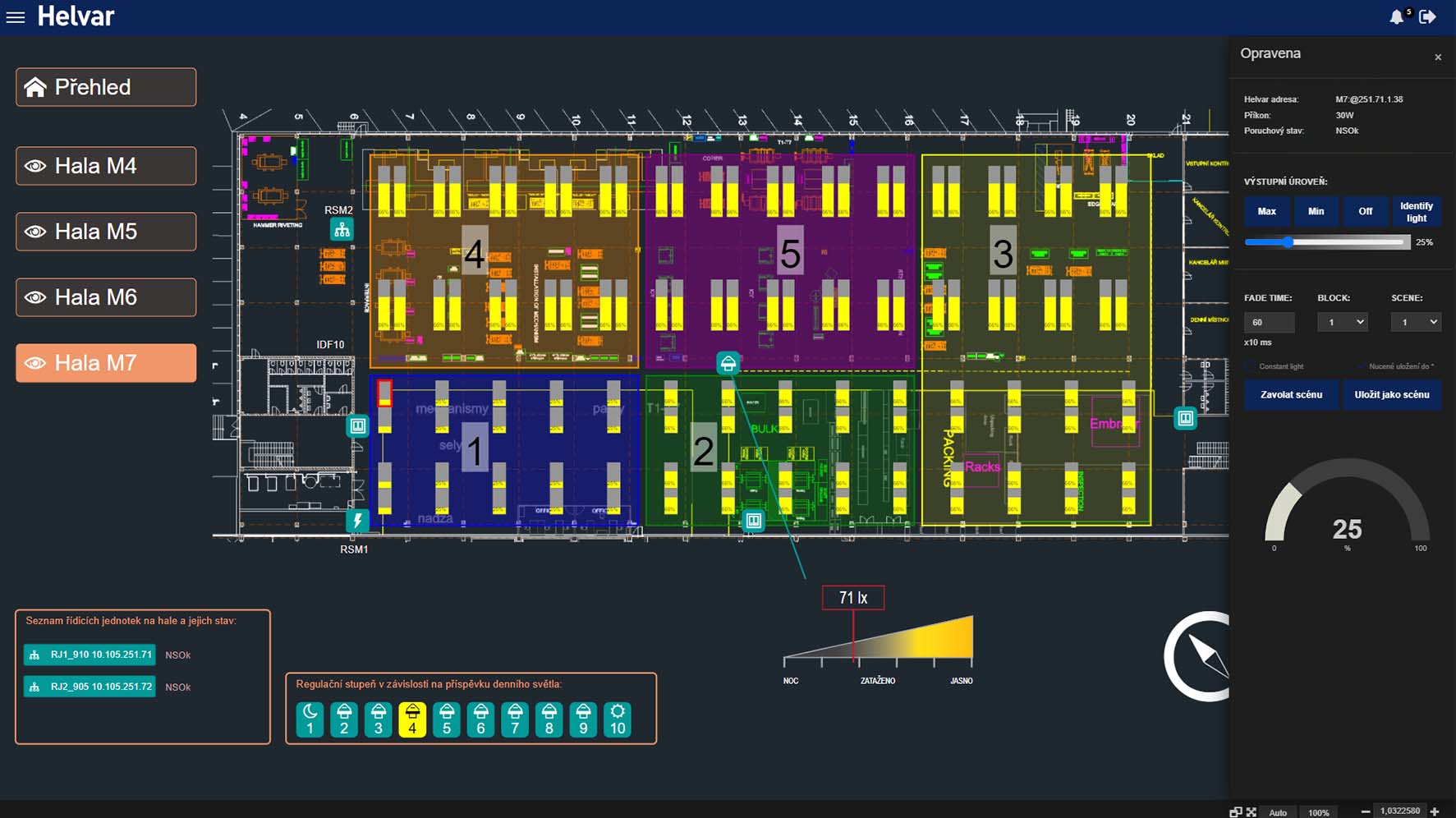Image resolution: width=1456 pixels, height=818 pixels.
Task: Open the Hala M4 view
Action: click(x=106, y=166)
